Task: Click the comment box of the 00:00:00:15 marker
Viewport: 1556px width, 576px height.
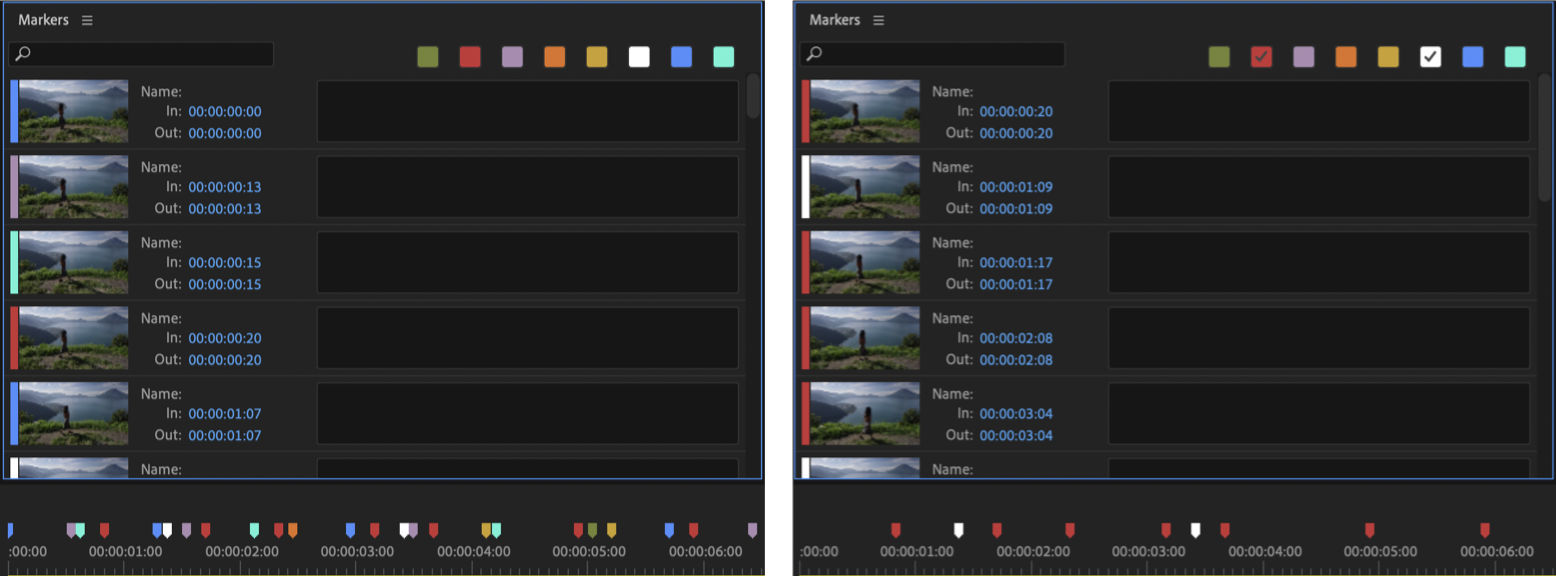Action: coord(528,263)
